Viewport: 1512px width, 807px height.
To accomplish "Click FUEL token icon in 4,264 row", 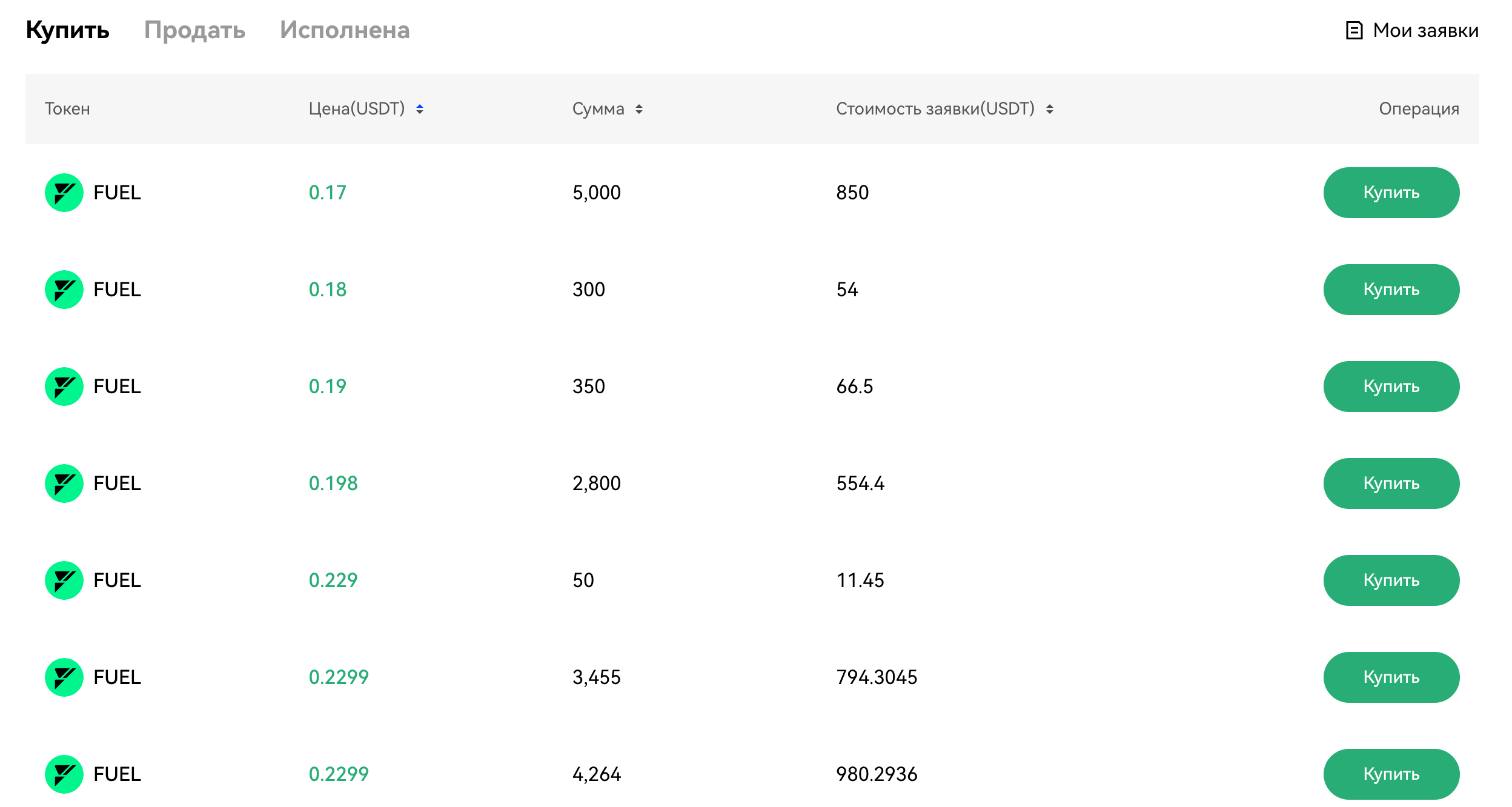I will coord(64,774).
